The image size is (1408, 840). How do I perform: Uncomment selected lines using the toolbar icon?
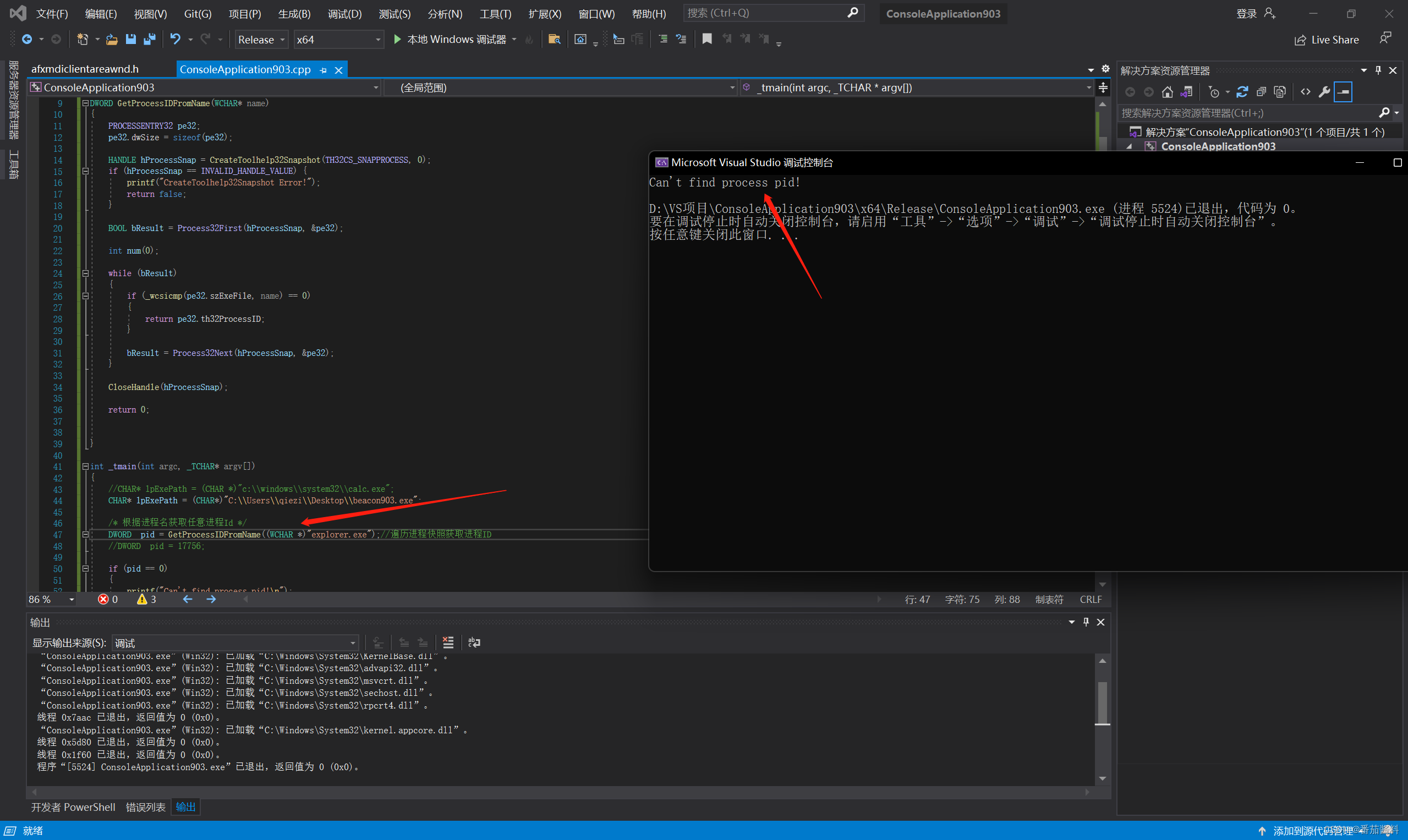(x=681, y=39)
